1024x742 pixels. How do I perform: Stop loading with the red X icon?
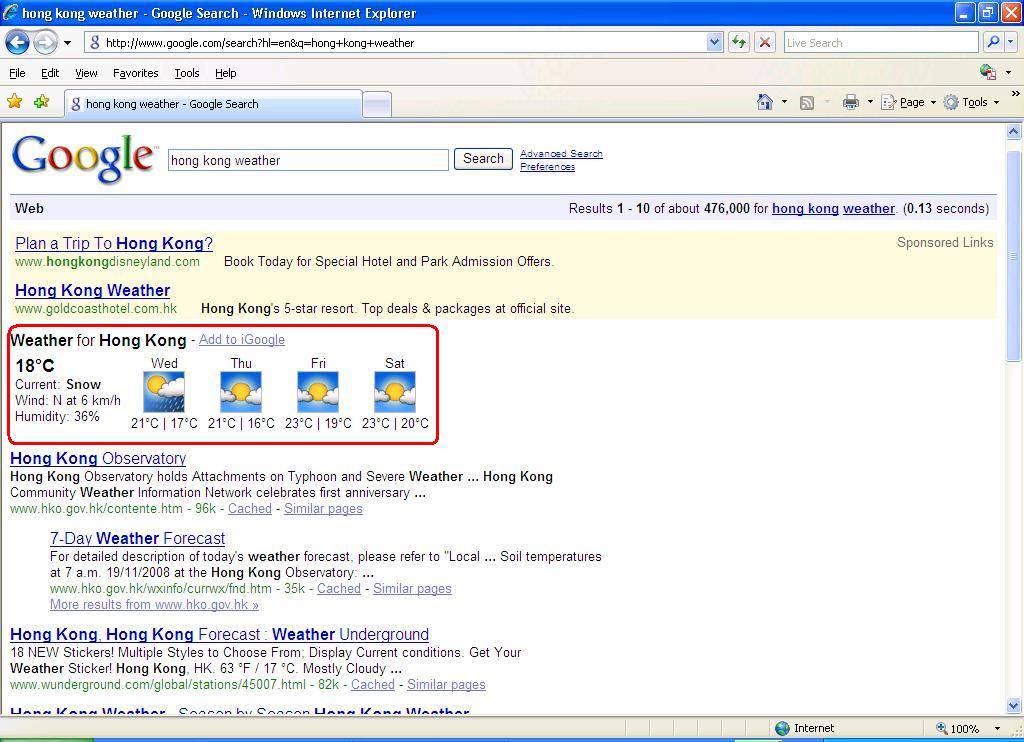click(x=765, y=42)
